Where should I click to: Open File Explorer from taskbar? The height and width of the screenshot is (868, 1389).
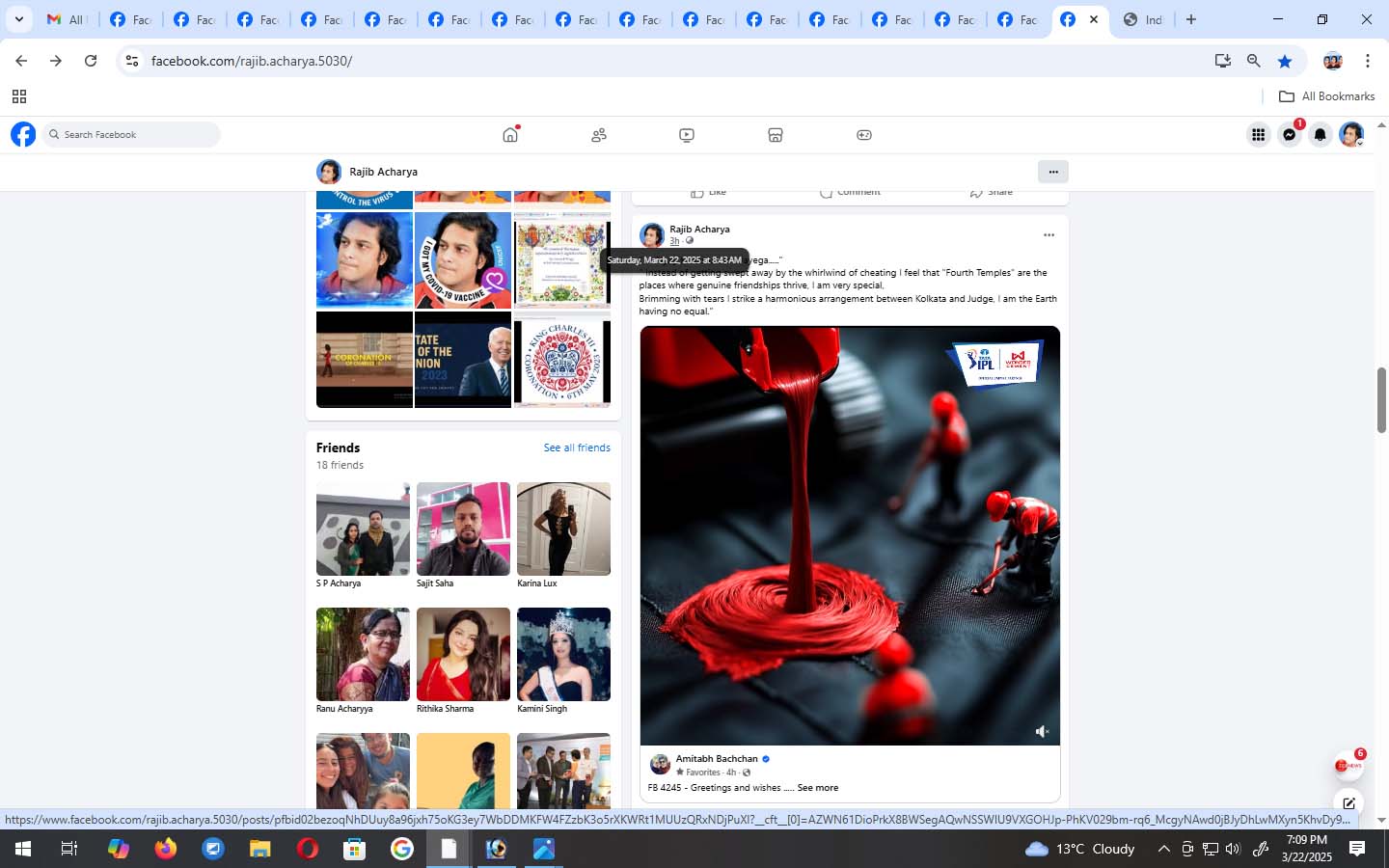click(x=260, y=849)
